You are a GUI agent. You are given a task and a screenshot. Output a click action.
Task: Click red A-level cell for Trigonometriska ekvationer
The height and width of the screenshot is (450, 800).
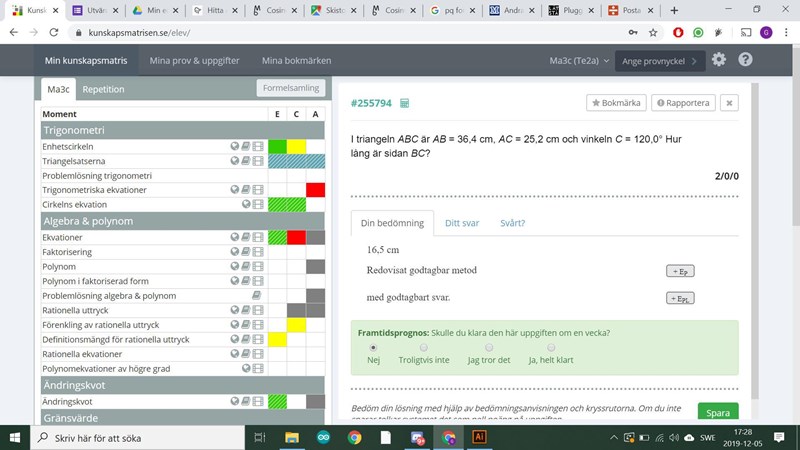(x=315, y=190)
